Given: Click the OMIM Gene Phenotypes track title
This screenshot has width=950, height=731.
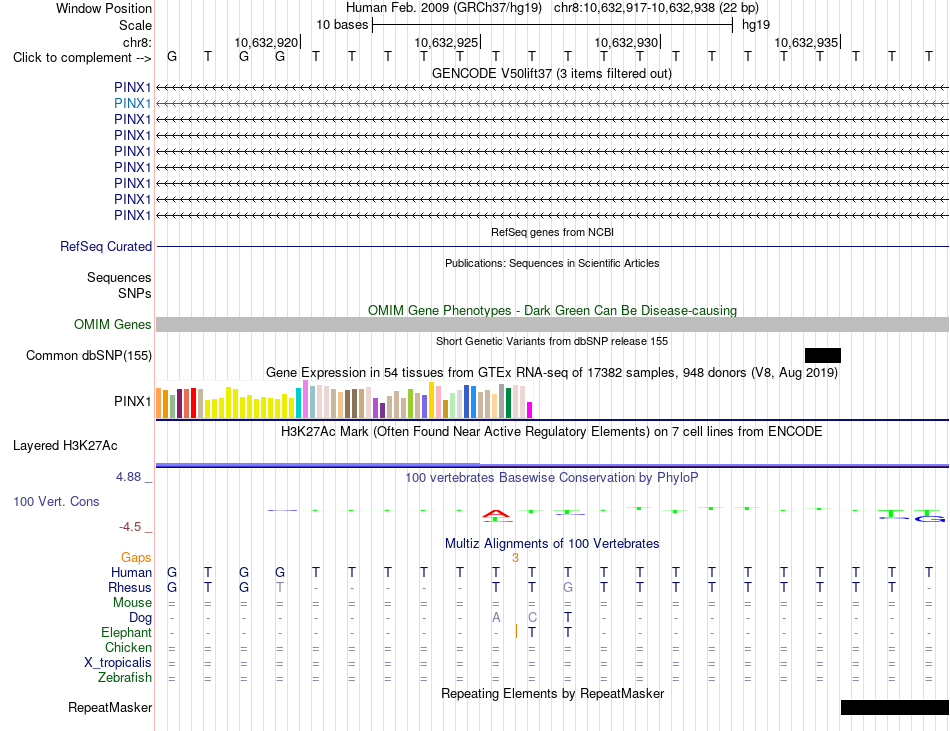Looking at the screenshot, I should (x=553, y=310).
